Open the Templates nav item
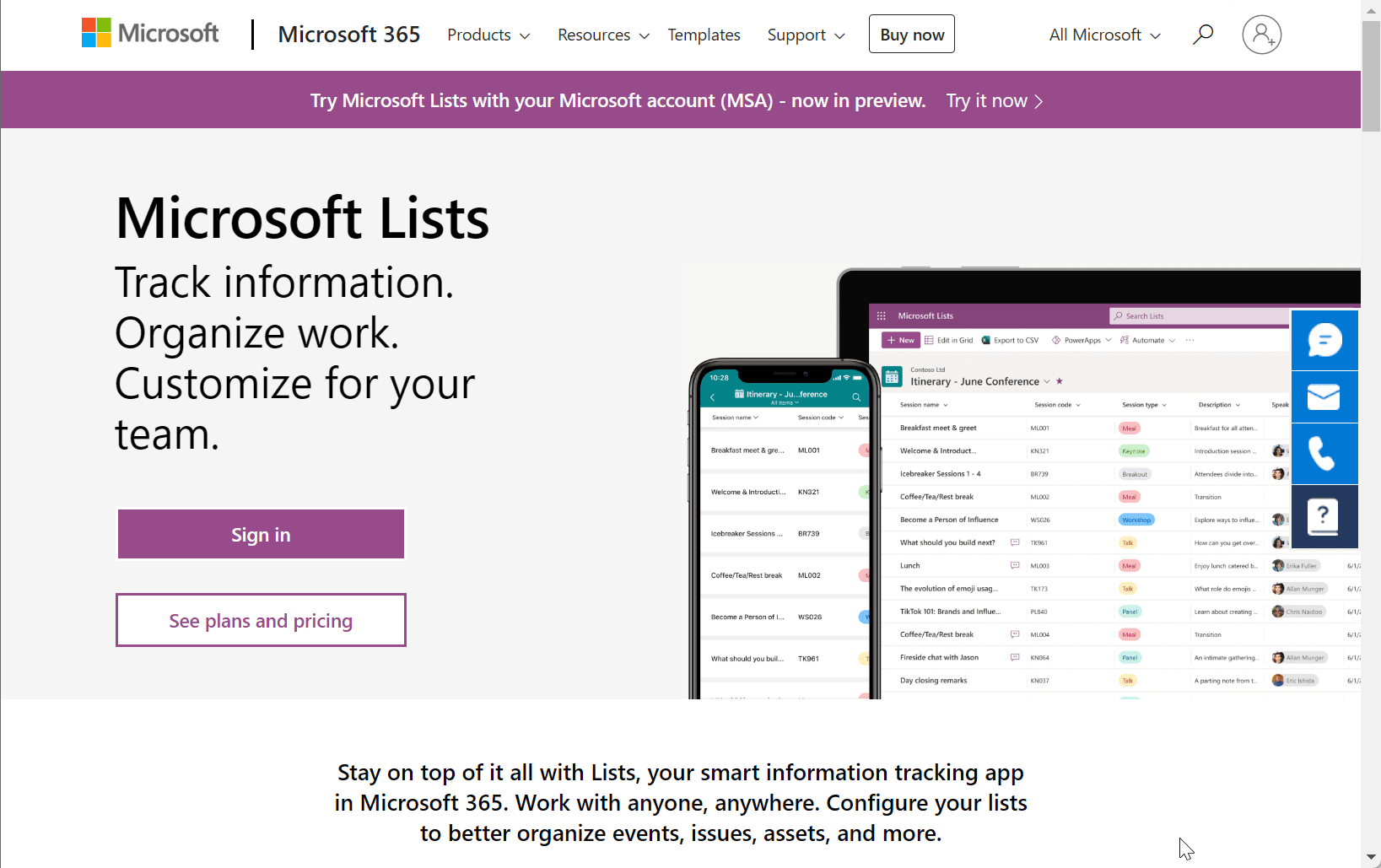The height and width of the screenshot is (868, 1381). pos(704,35)
